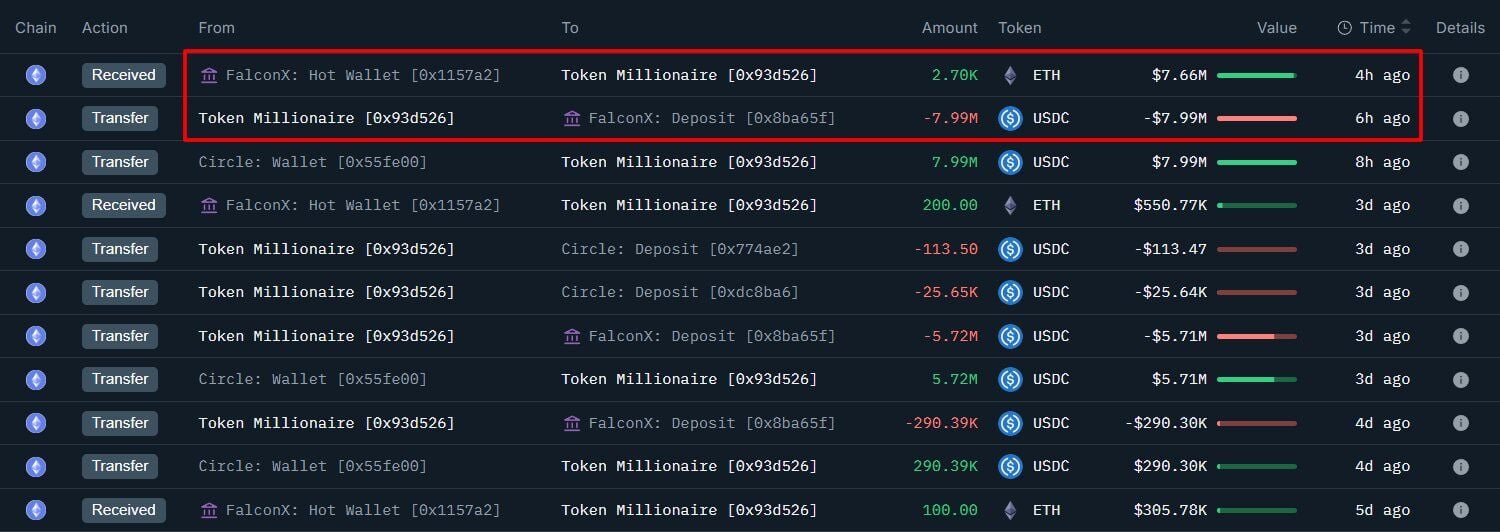Open info icon for the -290.39K USDC transfer
Screen dimensions: 1500x532
1460,423
